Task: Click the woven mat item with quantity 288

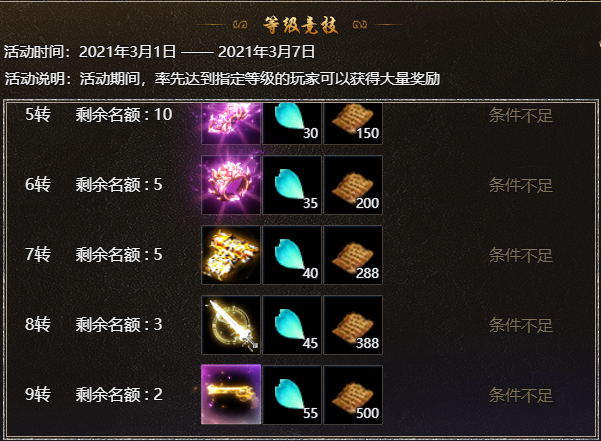Action: [x=353, y=255]
